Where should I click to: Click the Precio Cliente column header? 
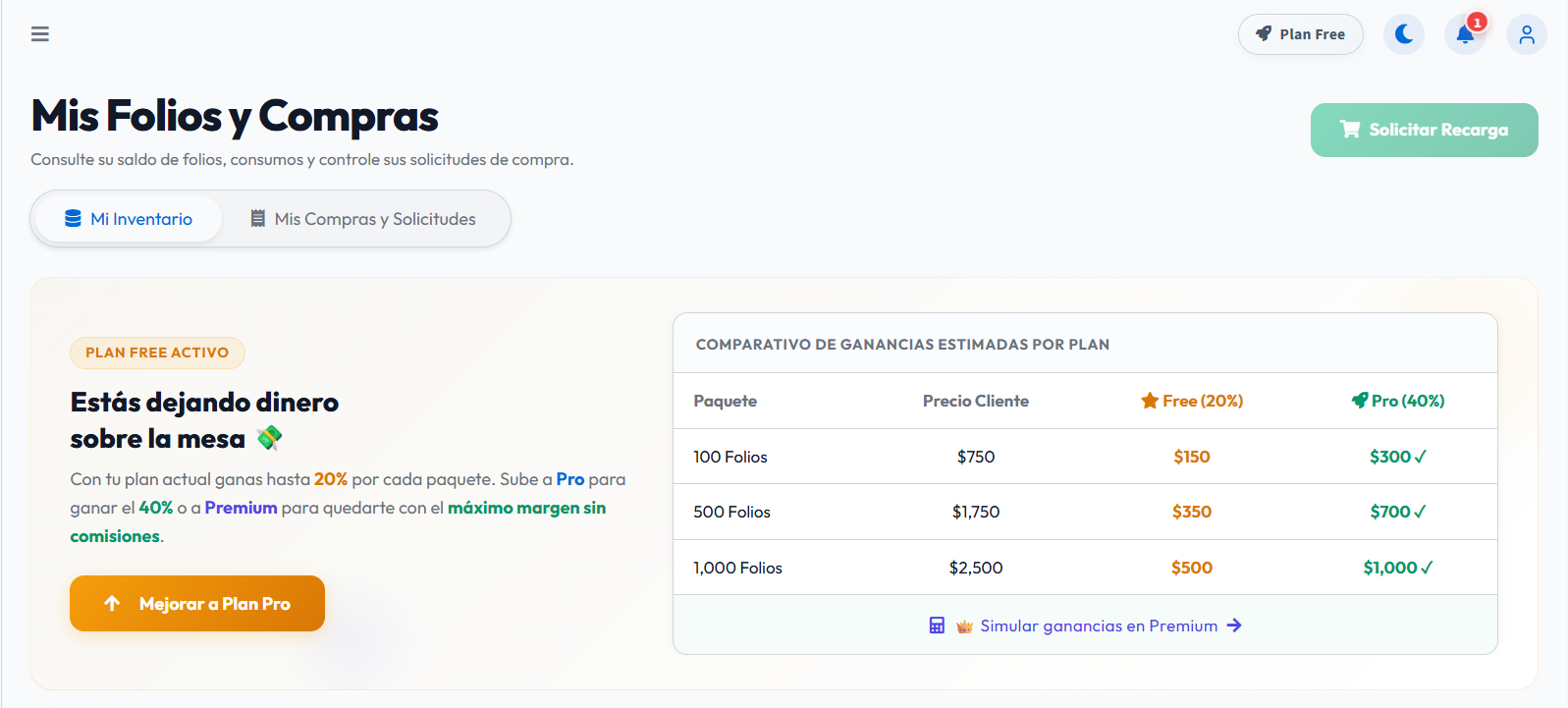coord(976,401)
